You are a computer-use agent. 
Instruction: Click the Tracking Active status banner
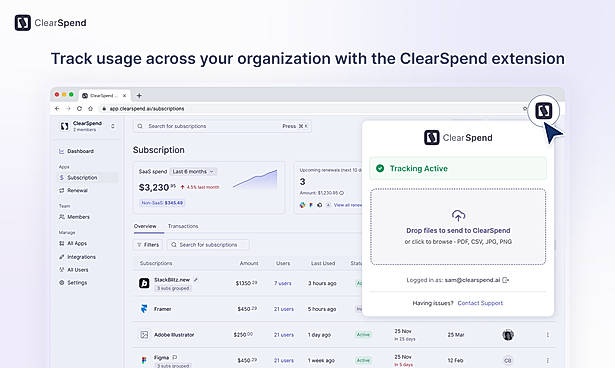click(x=458, y=168)
